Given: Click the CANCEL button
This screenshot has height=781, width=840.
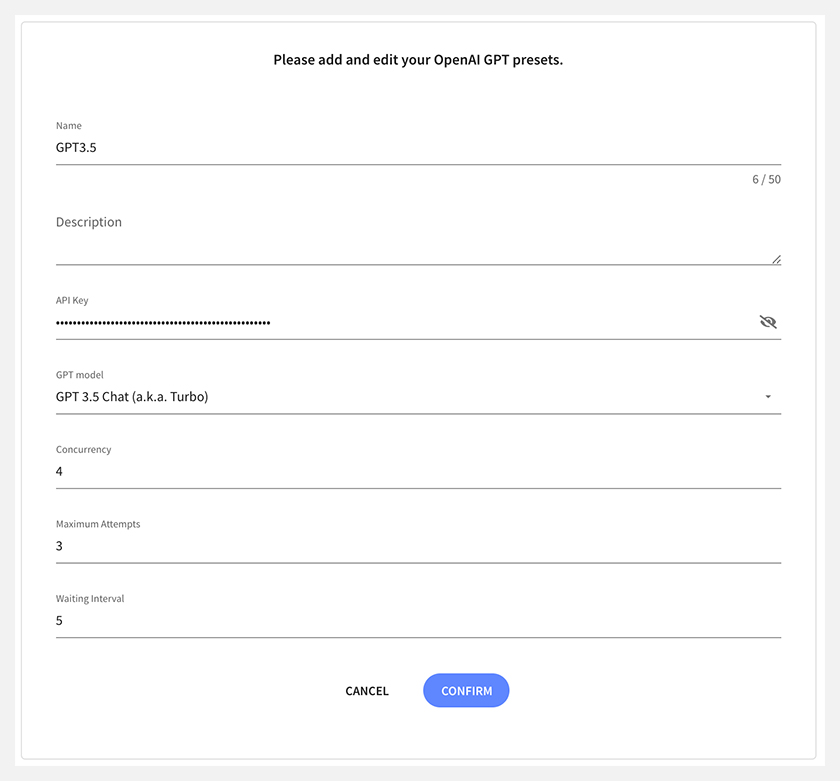Looking at the screenshot, I should tap(367, 691).
